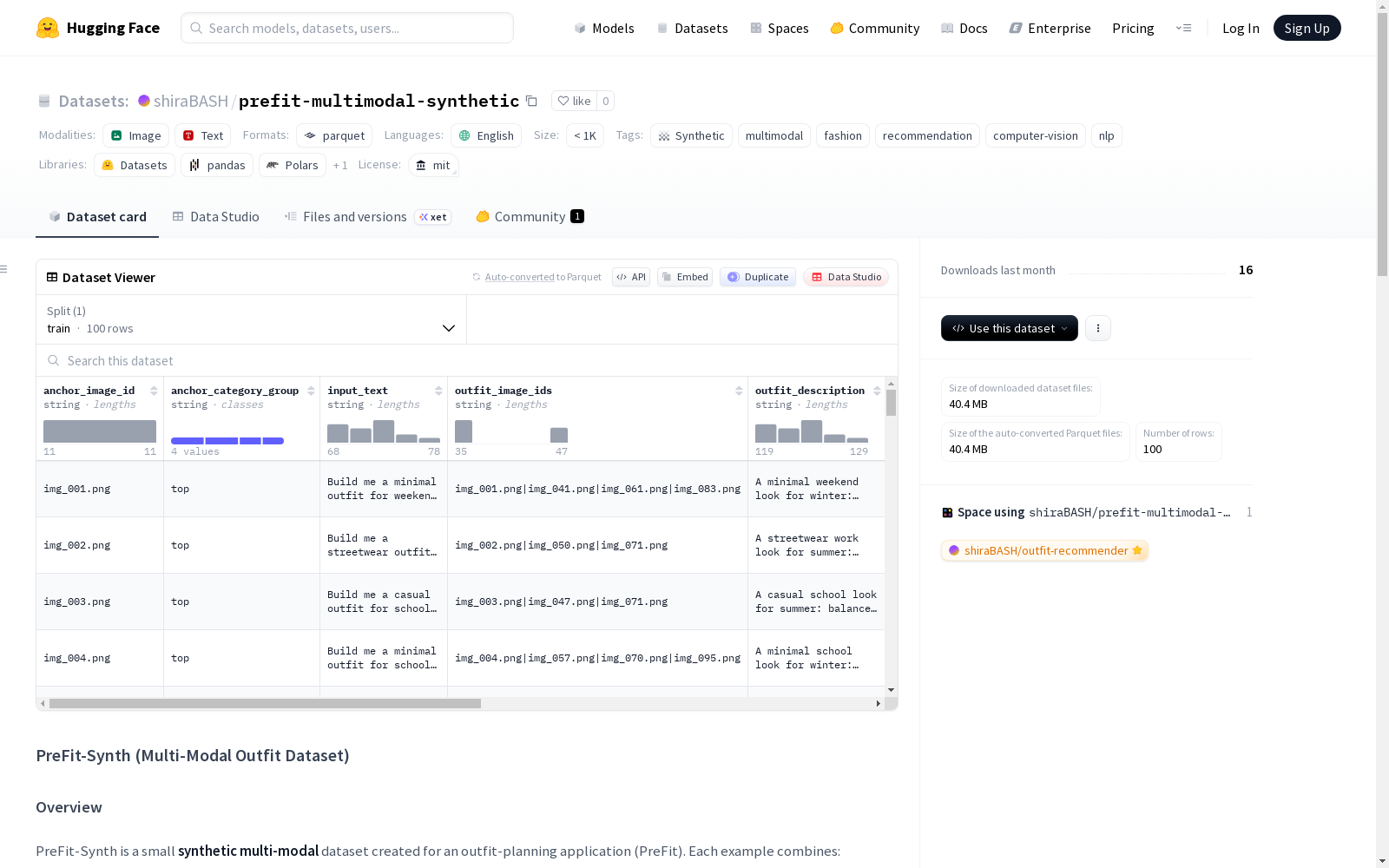Click the Embed button

(x=685, y=277)
